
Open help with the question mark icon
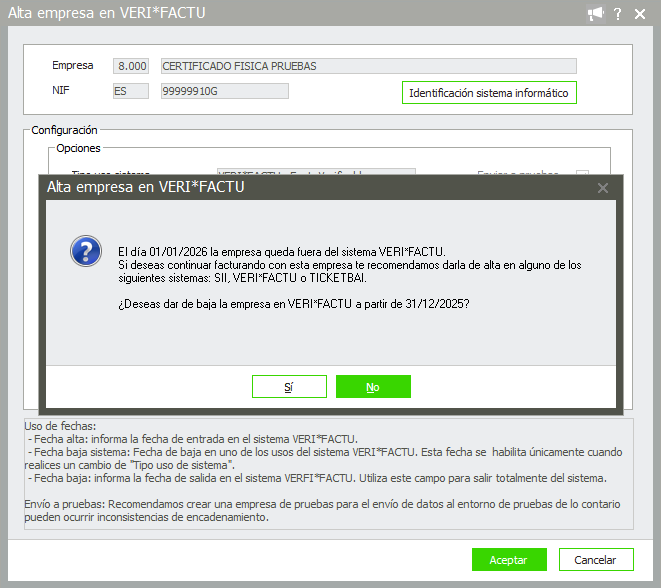[619, 13]
